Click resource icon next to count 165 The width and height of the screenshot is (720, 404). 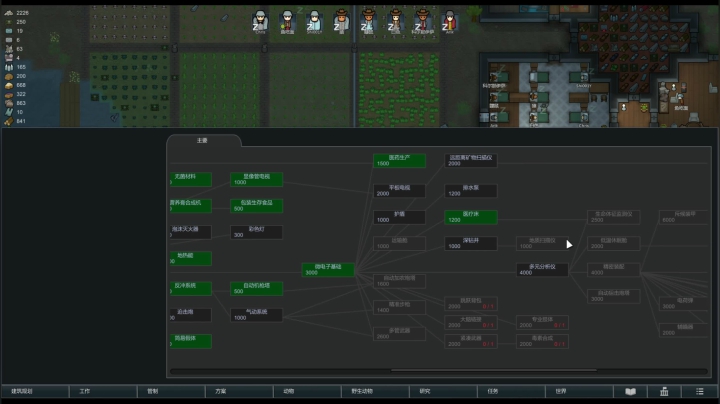tap(9, 67)
